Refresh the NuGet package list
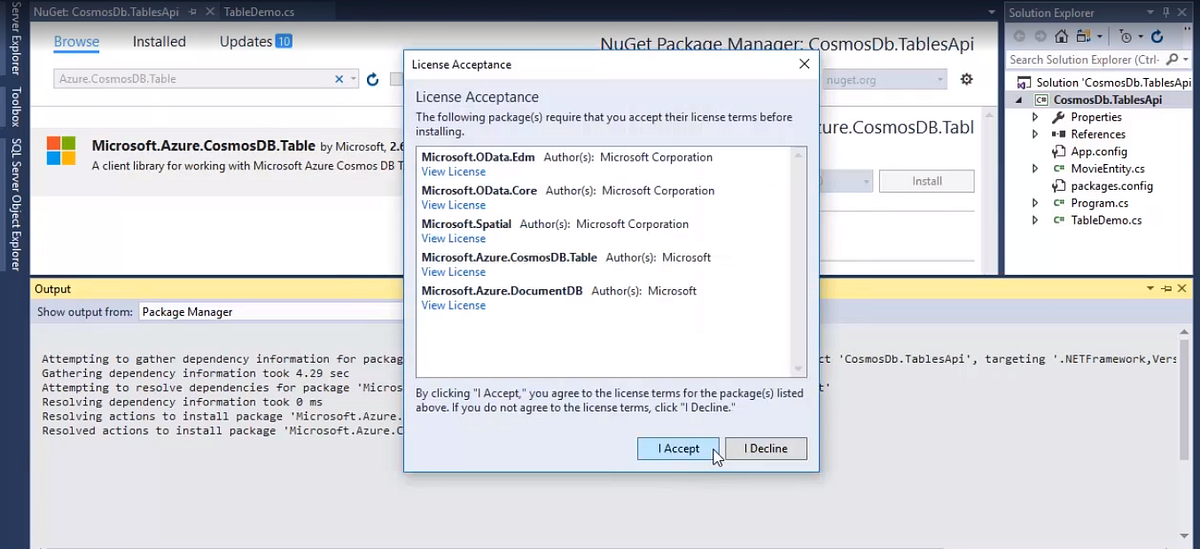 (x=373, y=79)
